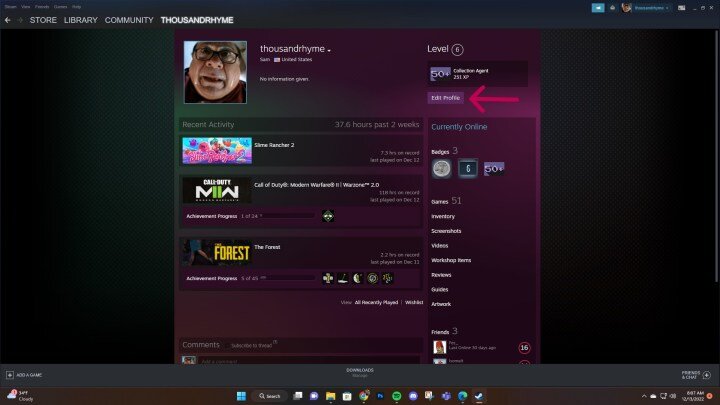Image resolution: width=720 pixels, height=405 pixels.
Task: Go to the COMMUNITY tab
Action: click(x=129, y=20)
